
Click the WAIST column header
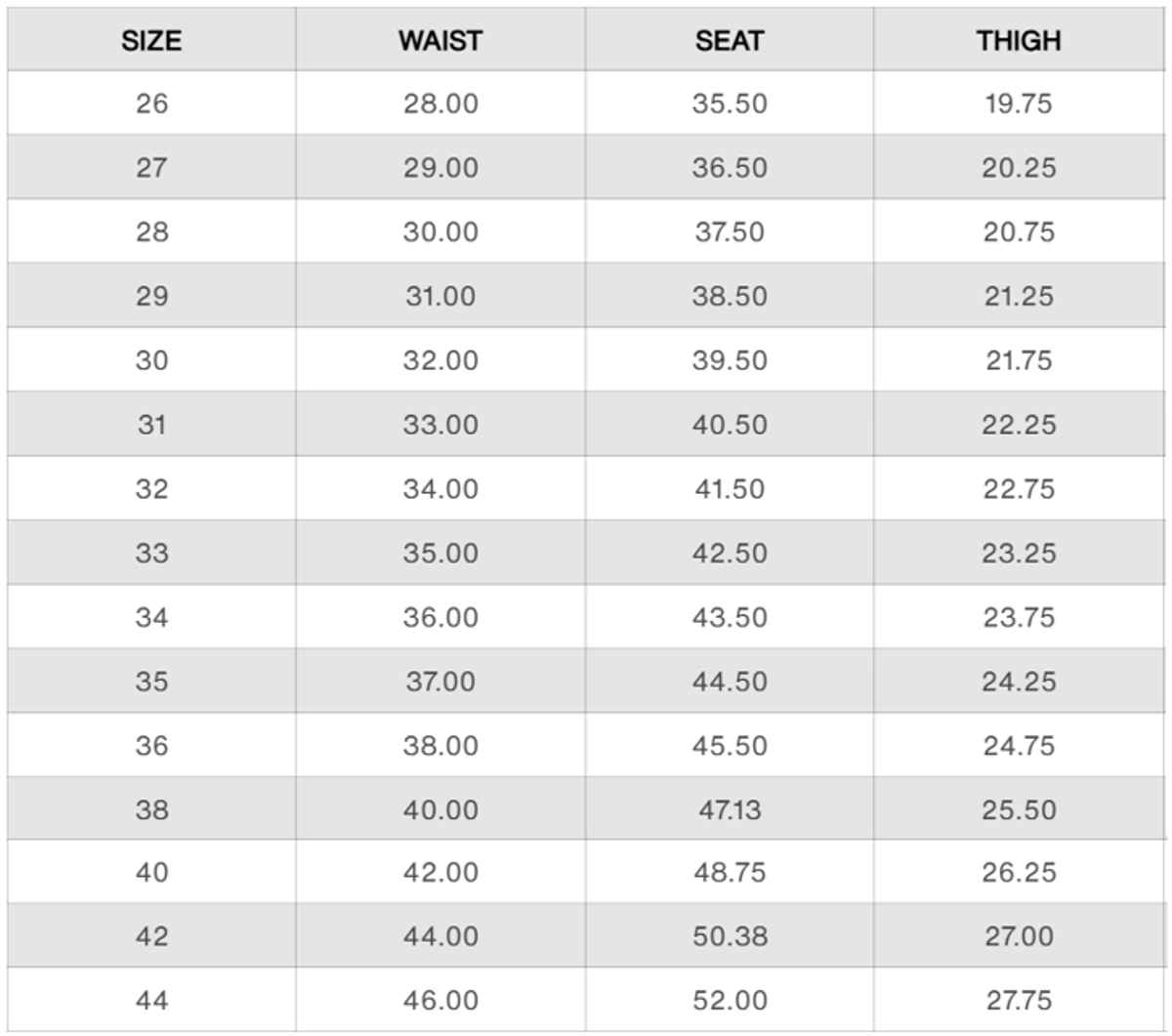point(440,41)
